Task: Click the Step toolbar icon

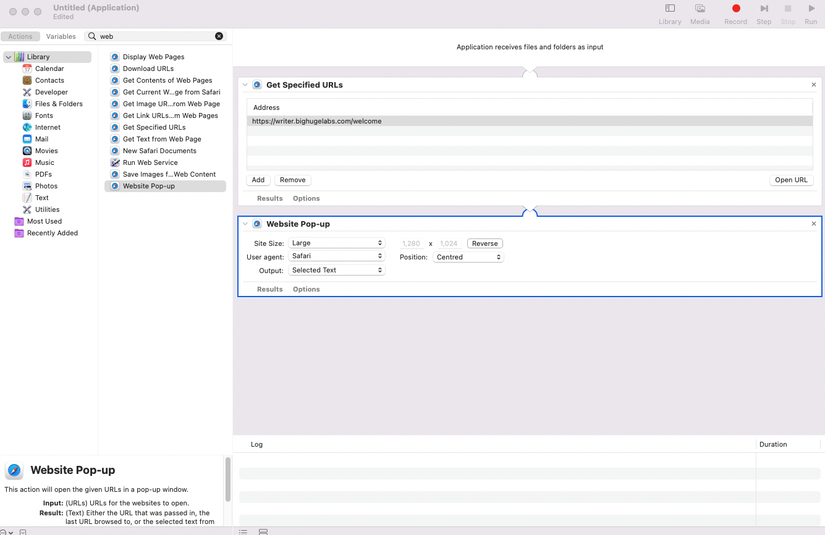Action: pyautogui.click(x=764, y=14)
